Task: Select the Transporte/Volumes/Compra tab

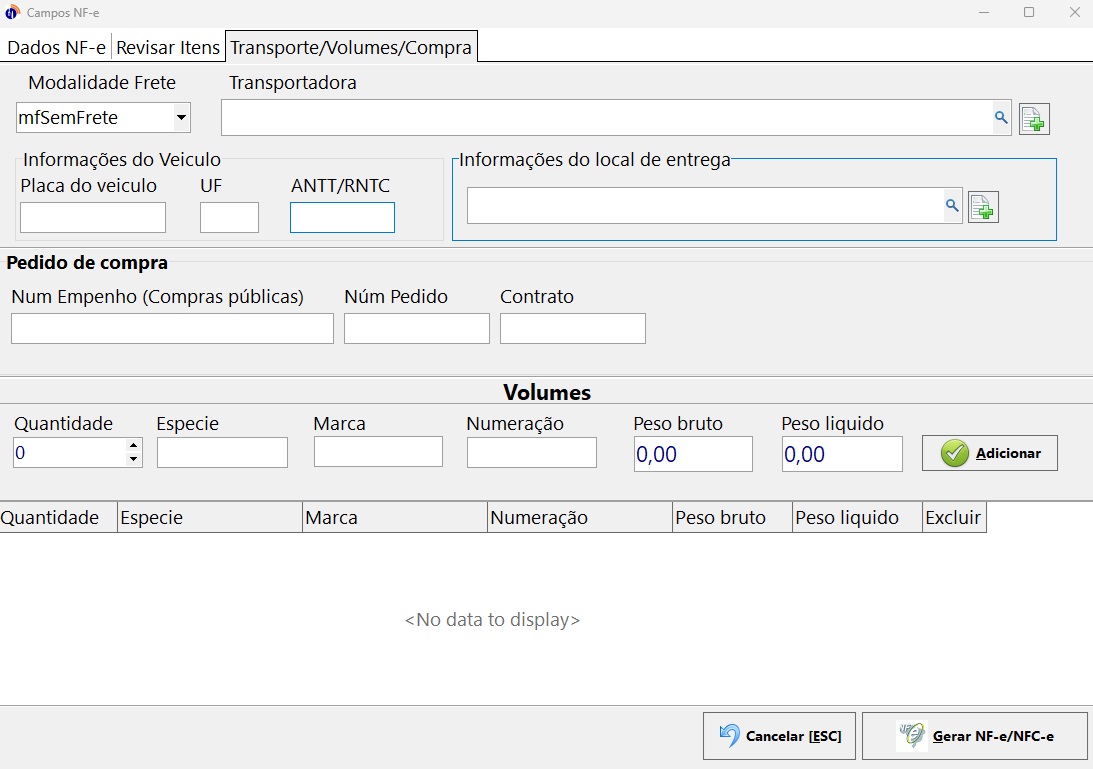Action: tap(351, 47)
